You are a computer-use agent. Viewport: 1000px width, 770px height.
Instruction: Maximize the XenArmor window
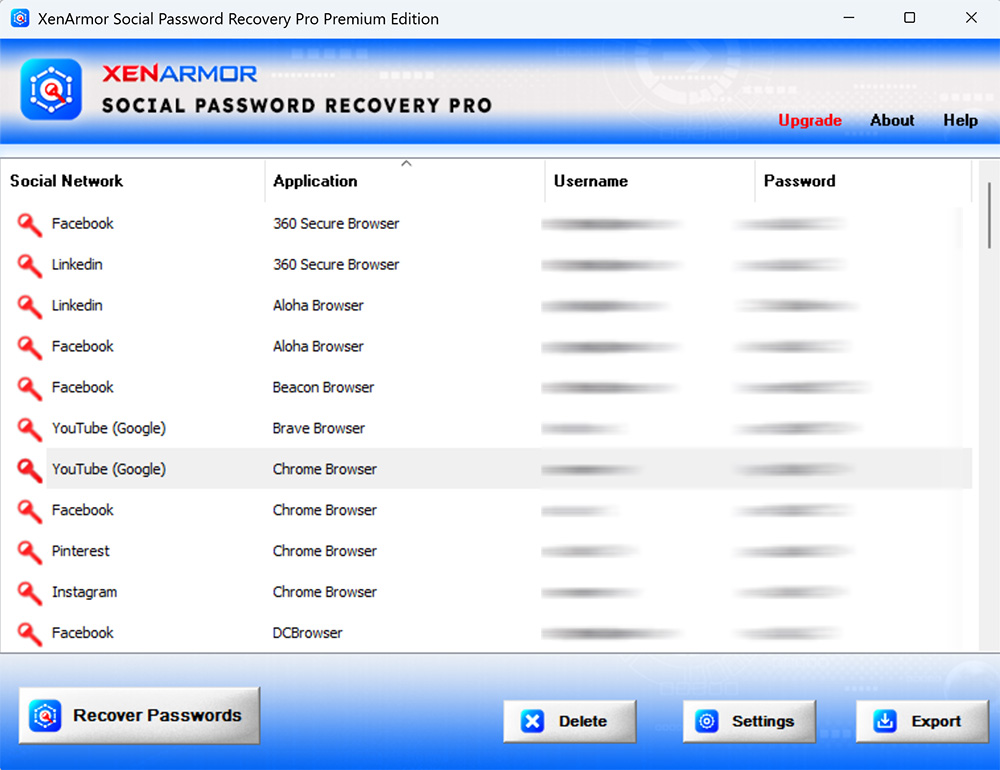pyautogui.click(x=910, y=18)
